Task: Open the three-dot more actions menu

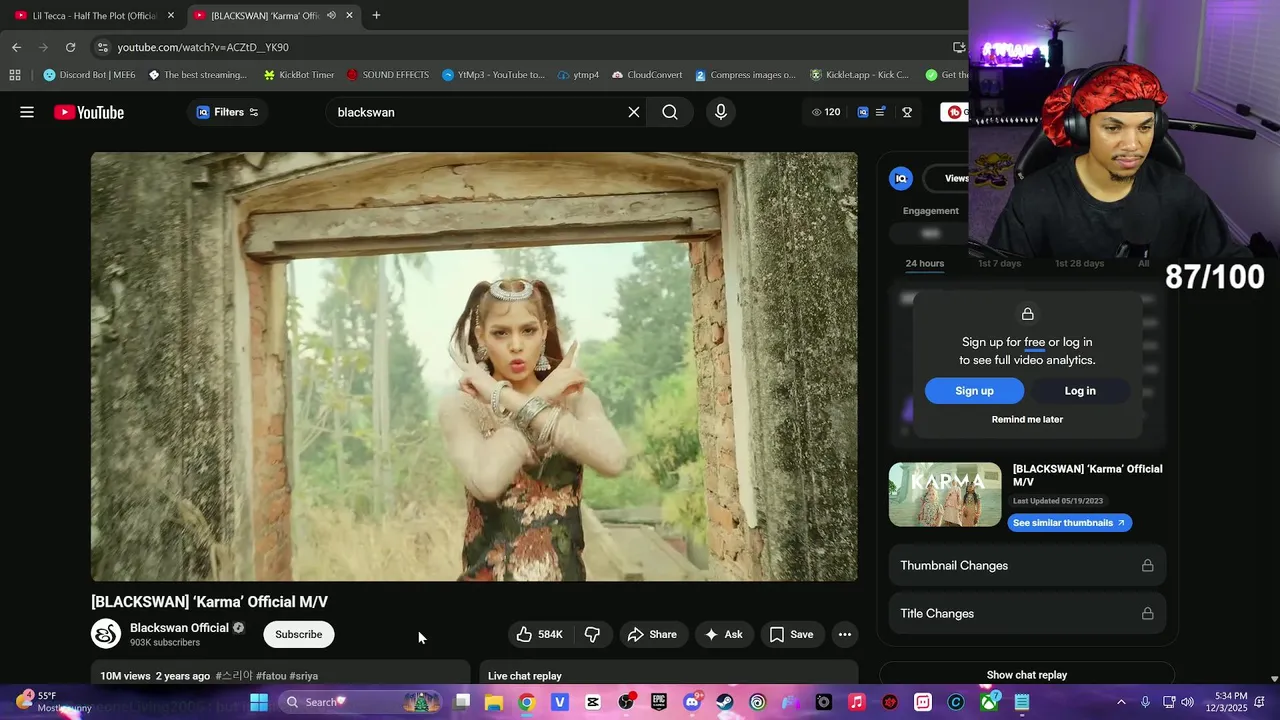Action: coord(845,634)
